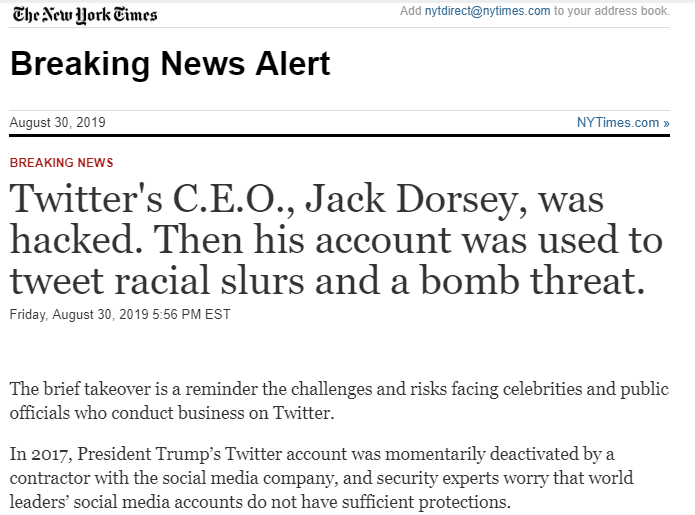
Task: Click the word "Add" before the email address
Action: (410, 11)
